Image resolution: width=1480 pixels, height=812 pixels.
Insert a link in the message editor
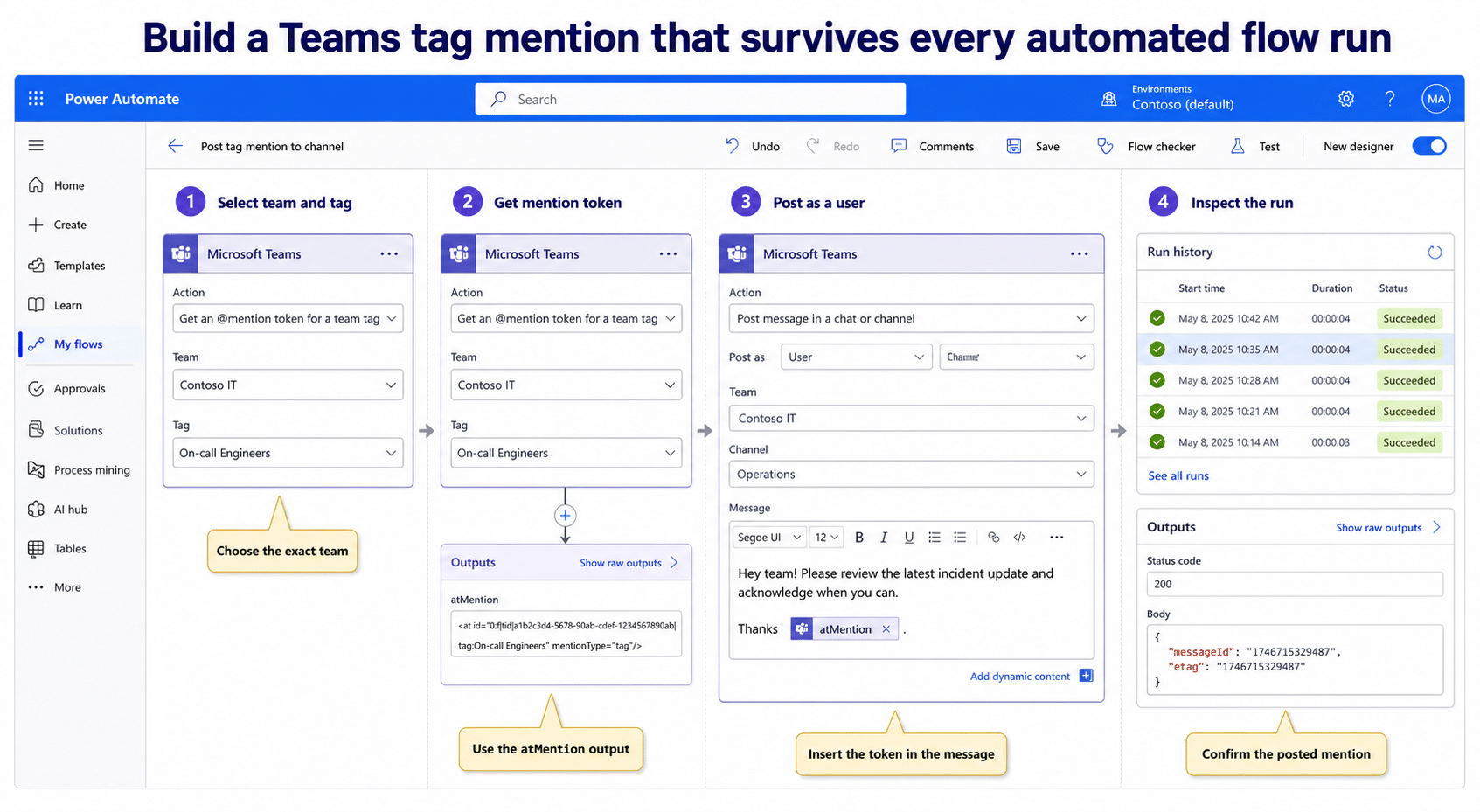(993, 538)
